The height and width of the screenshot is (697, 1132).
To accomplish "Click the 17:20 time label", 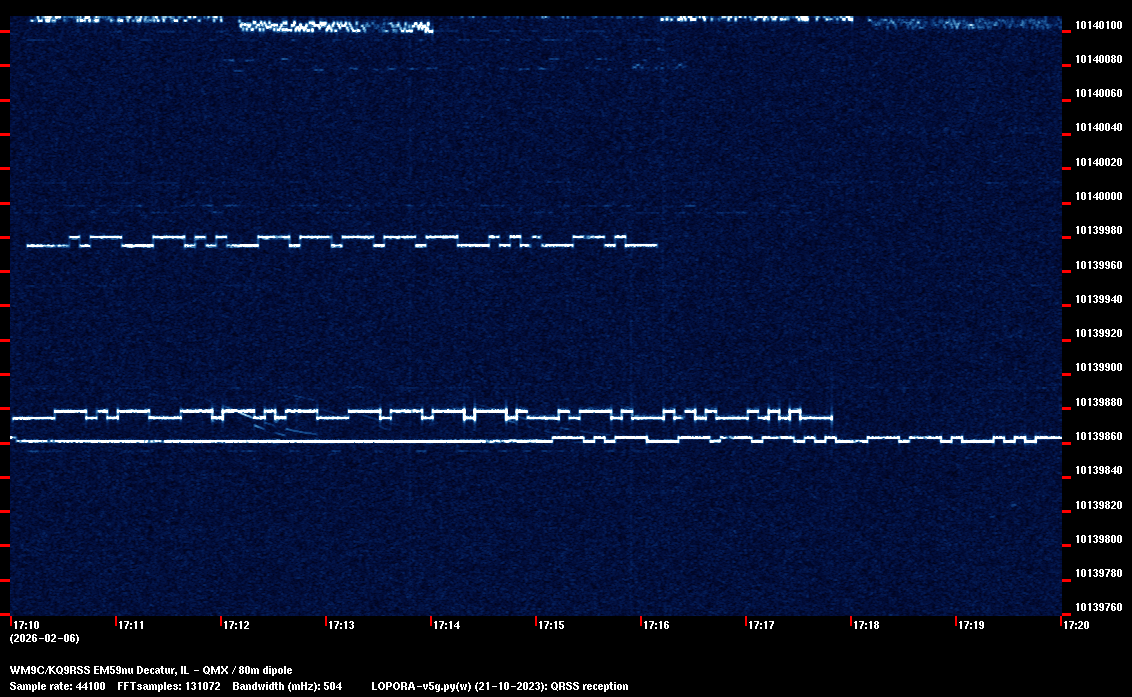I will click(1076, 625).
